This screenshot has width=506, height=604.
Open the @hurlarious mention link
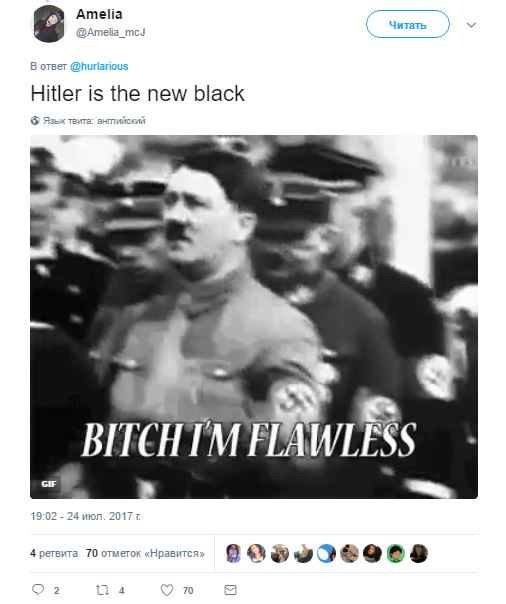pyautogui.click(x=99, y=66)
